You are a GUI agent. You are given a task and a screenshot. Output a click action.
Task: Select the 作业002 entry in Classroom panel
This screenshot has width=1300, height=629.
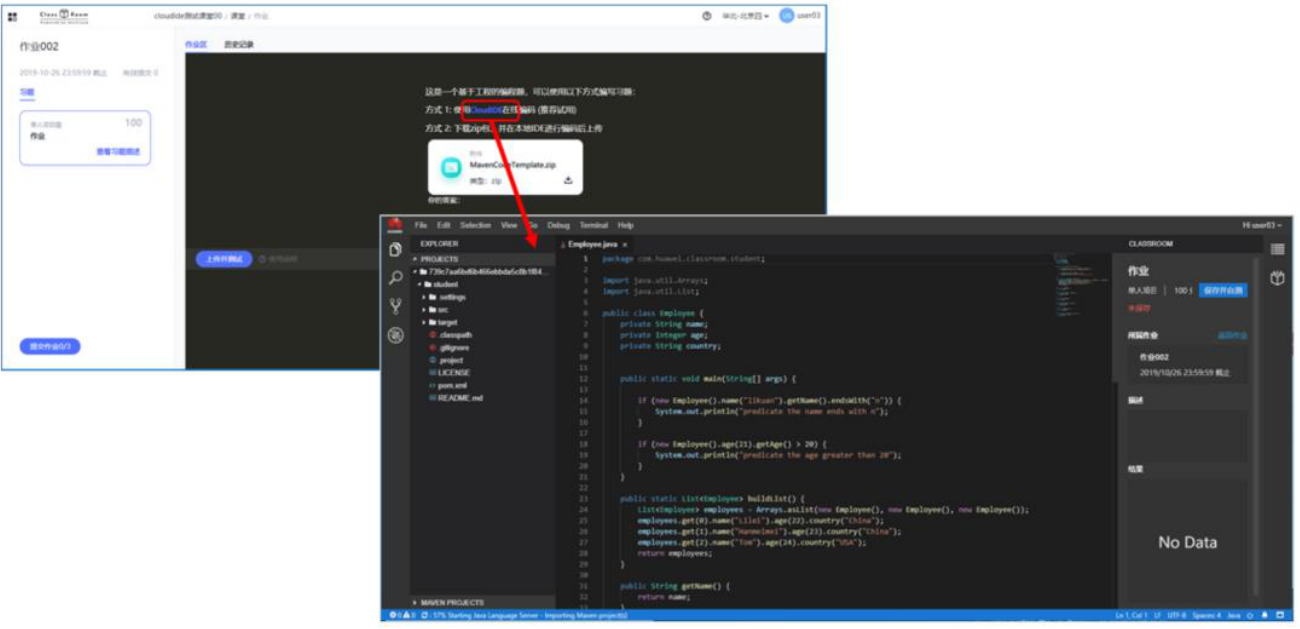[1187, 364]
